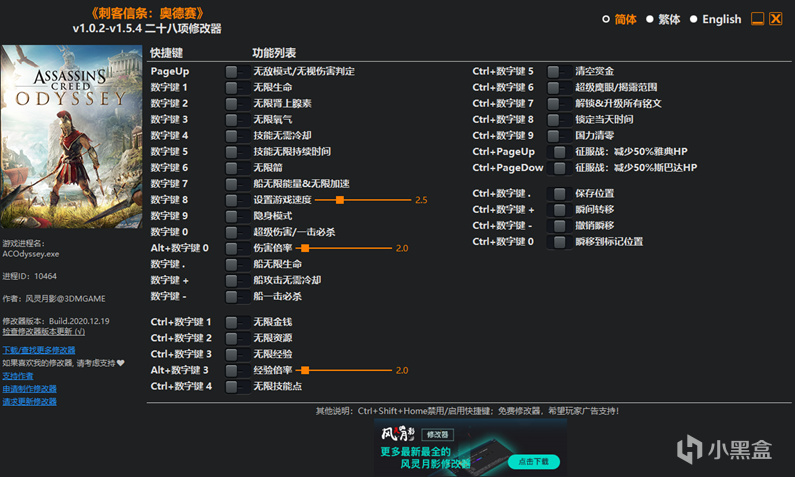Toggle 船一击必杀 switch

point(237,297)
